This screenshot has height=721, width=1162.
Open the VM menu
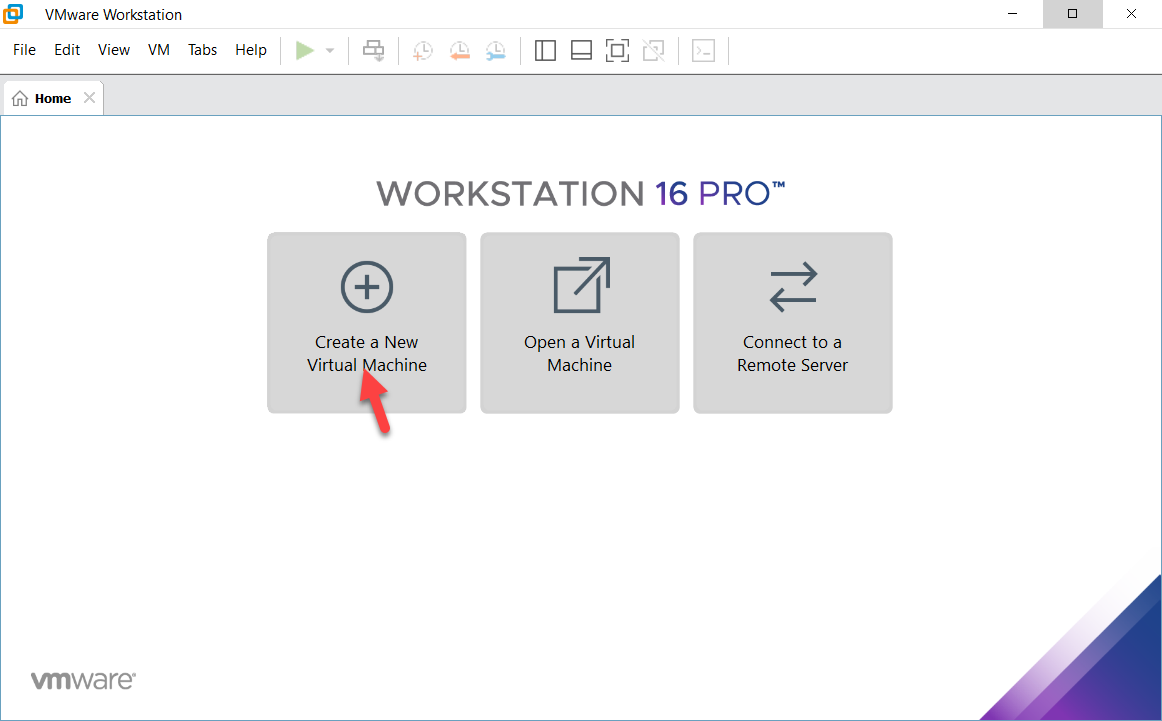tap(159, 50)
